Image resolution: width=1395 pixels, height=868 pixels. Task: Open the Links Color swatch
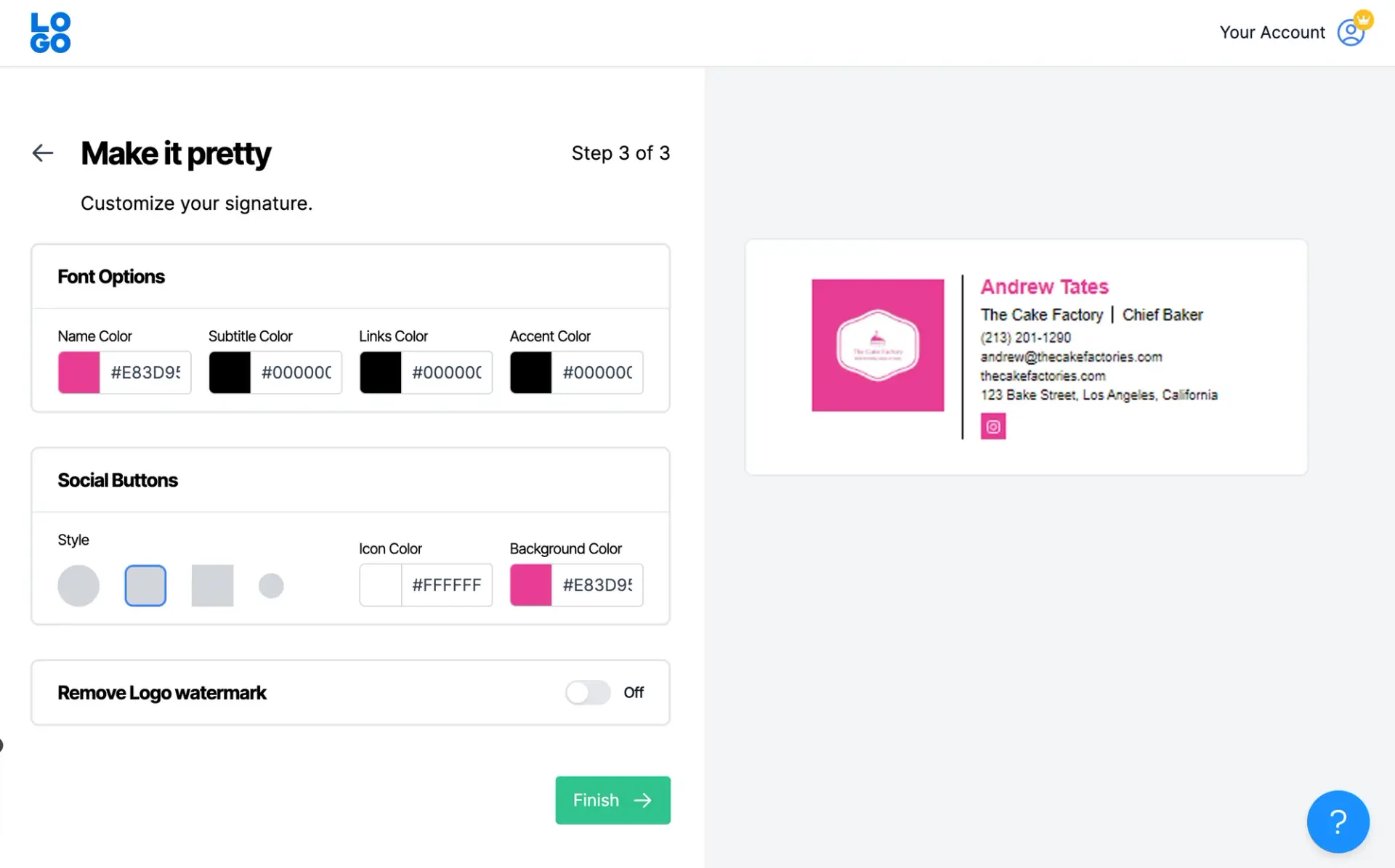(380, 373)
